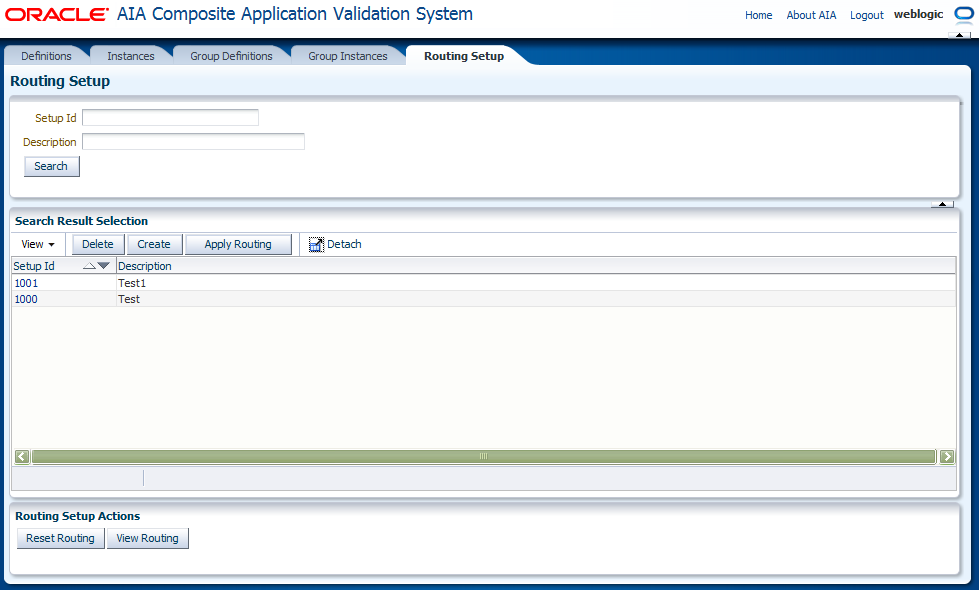979x590 pixels.
Task: Switch to the Definitions tab
Action: [46, 56]
